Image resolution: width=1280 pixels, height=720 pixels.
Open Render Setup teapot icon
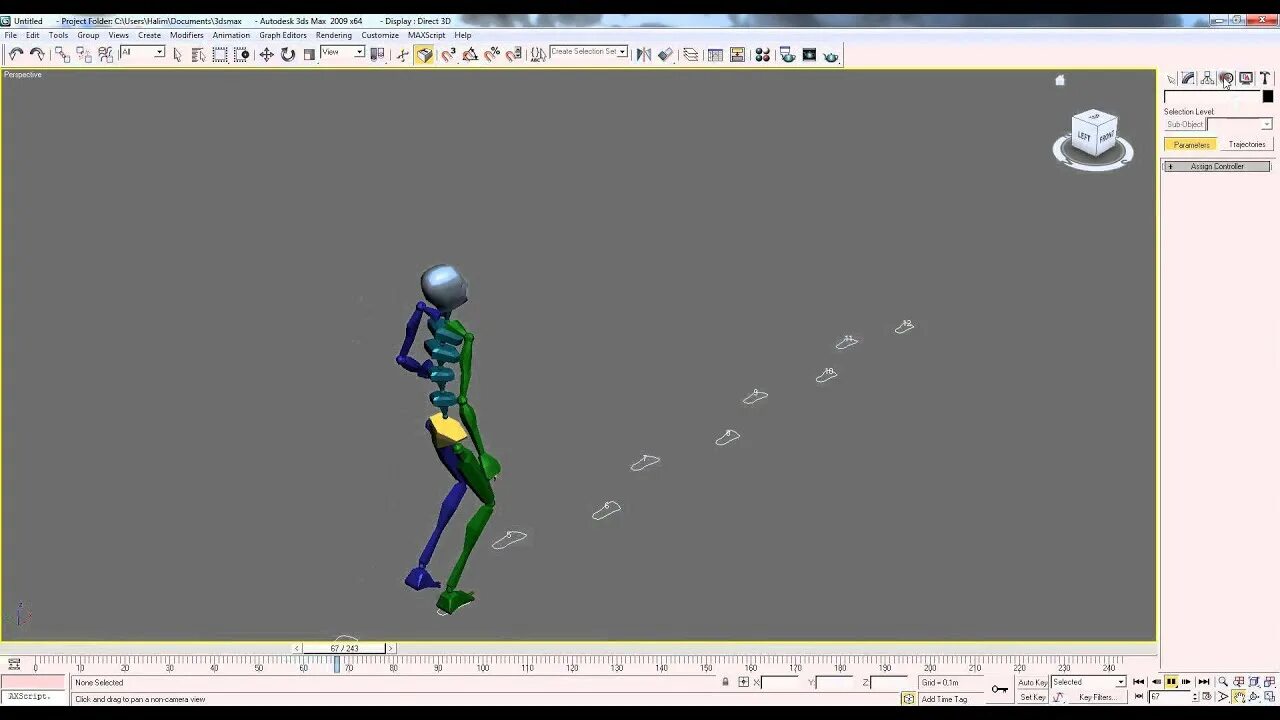pyautogui.click(x=788, y=55)
